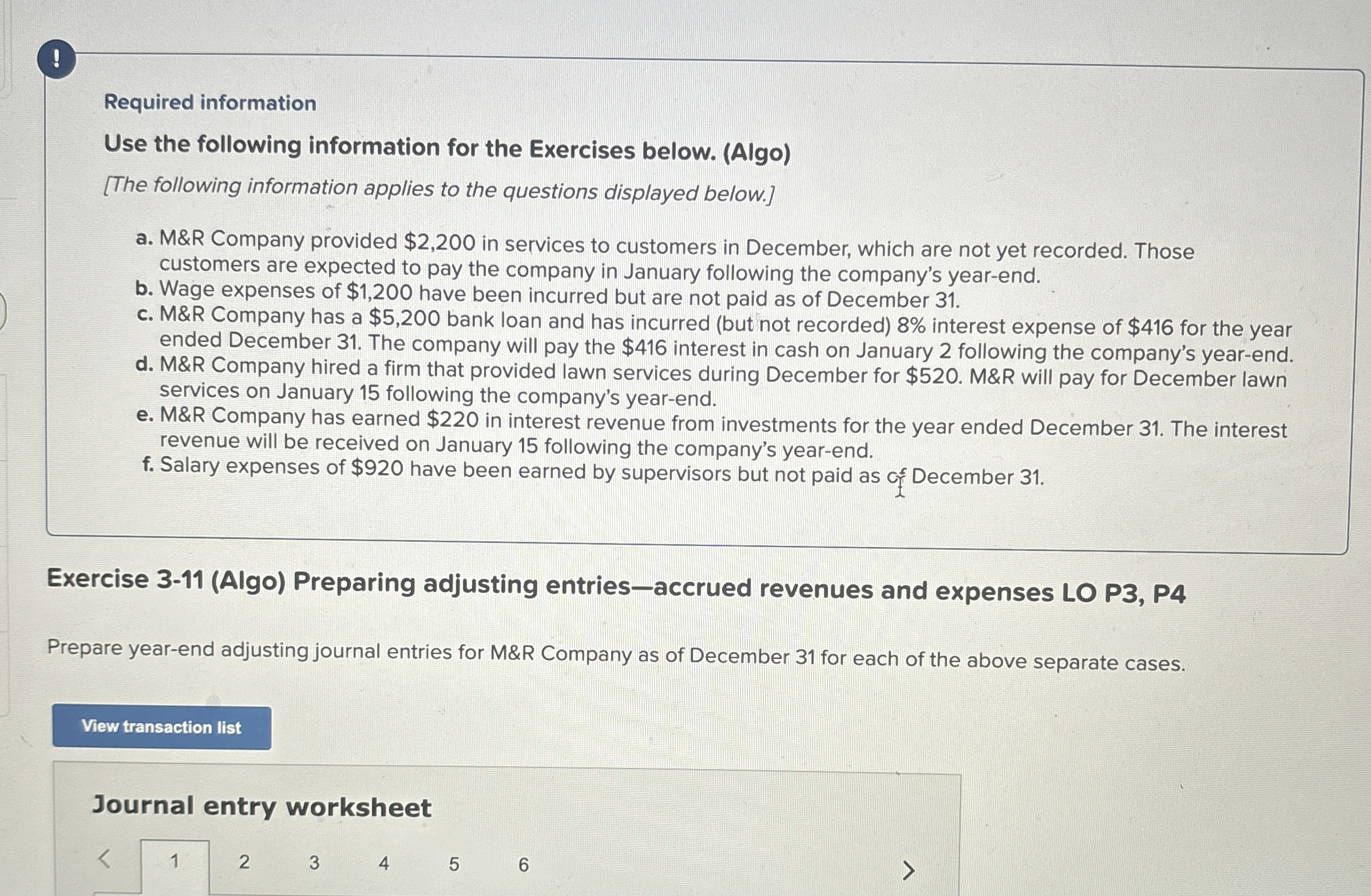The width and height of the screenshot is (1371, 896).
Task: Click the Exercise 3-11 heading text
Action: (615, 586)
